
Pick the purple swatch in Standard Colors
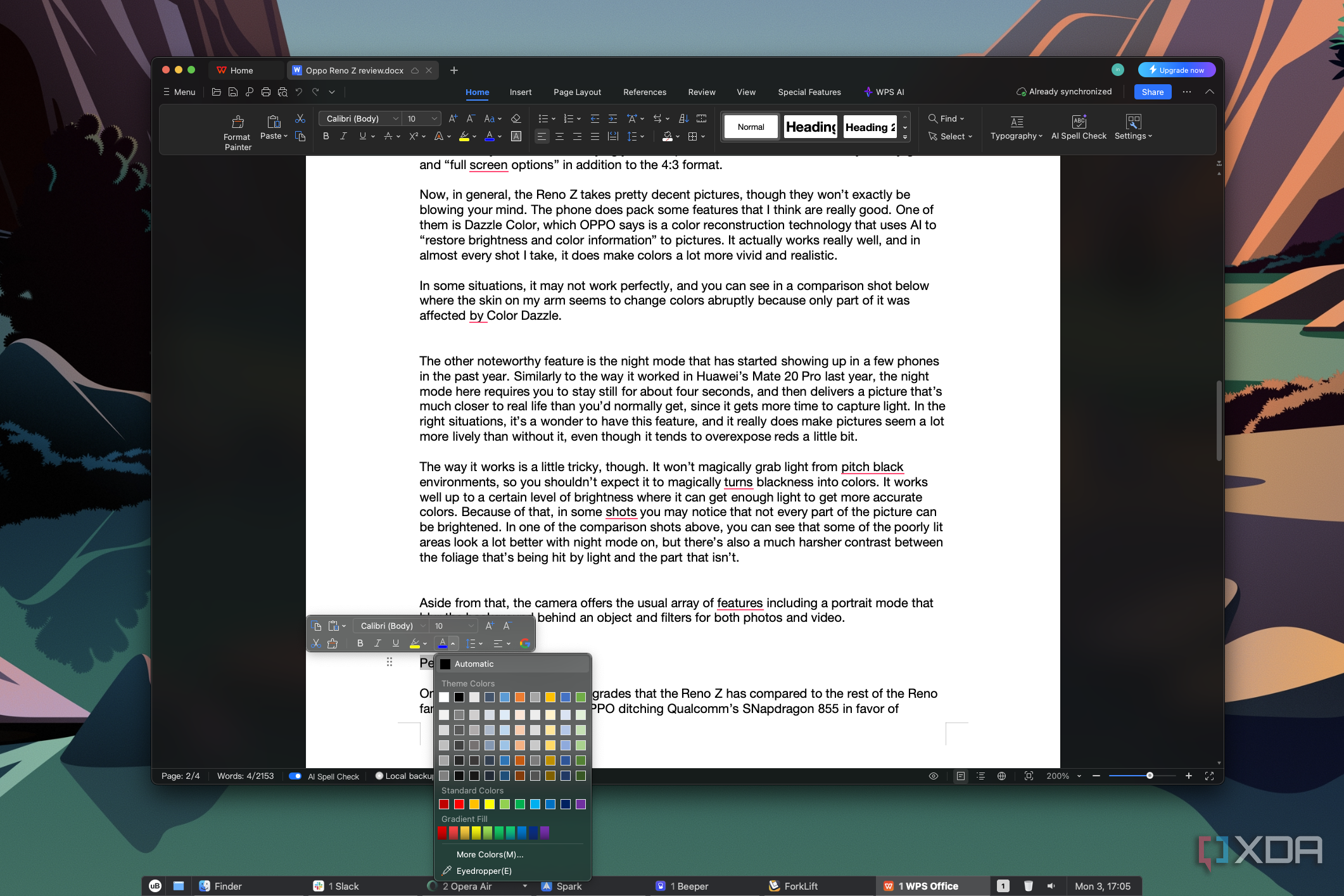coord(581,804)
